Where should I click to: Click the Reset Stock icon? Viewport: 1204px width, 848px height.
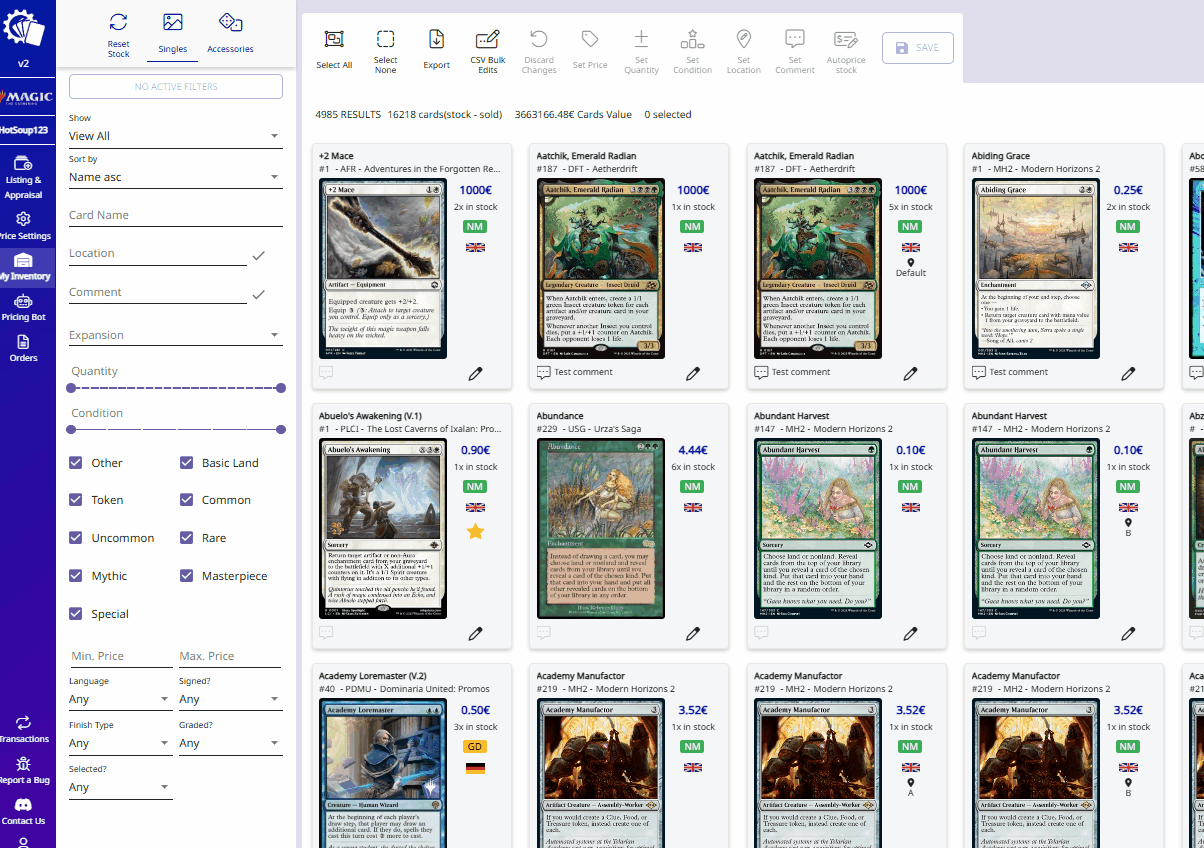pos(118,22)
